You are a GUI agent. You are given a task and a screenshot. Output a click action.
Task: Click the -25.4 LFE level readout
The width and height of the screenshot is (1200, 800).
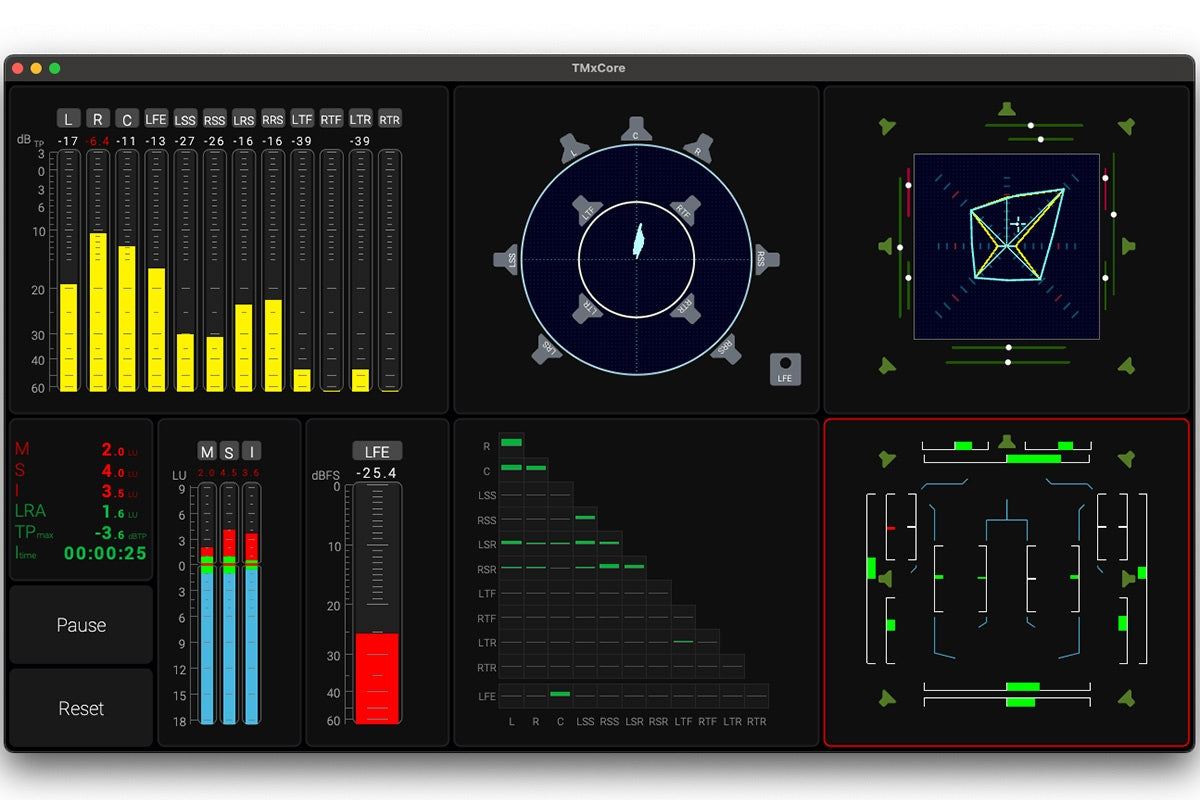click(376, 473)
